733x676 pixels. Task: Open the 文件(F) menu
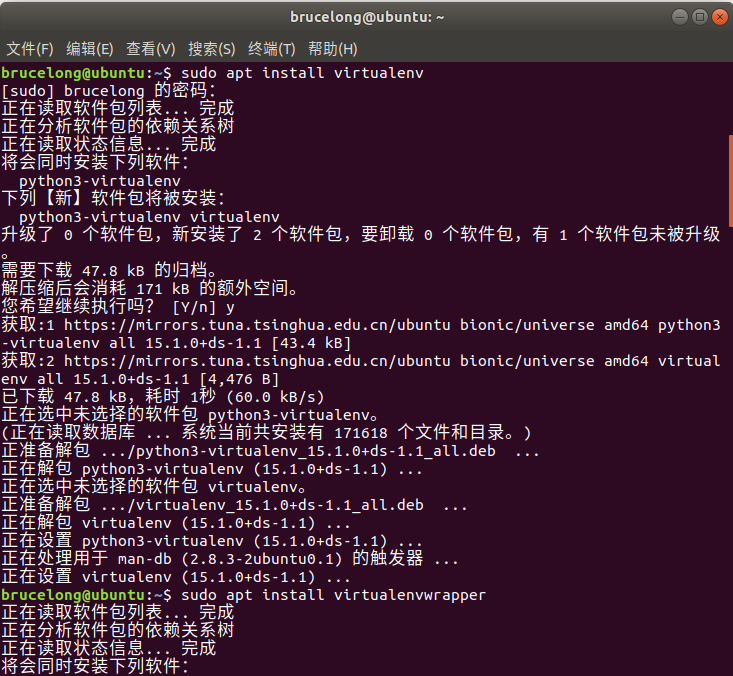click(x=30, y=49)
